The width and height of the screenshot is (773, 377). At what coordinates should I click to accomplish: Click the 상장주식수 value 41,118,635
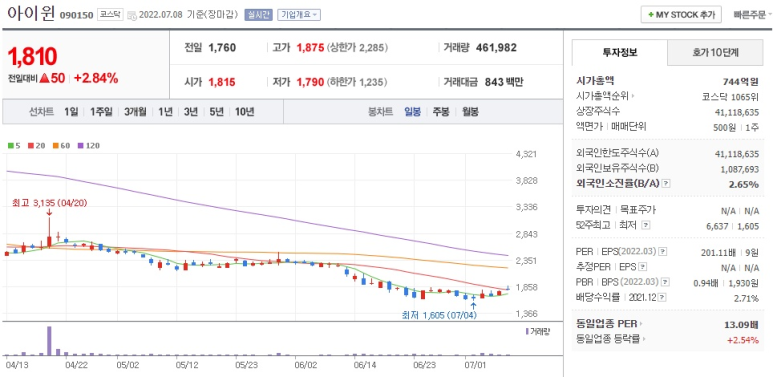[x=737, y=112]
